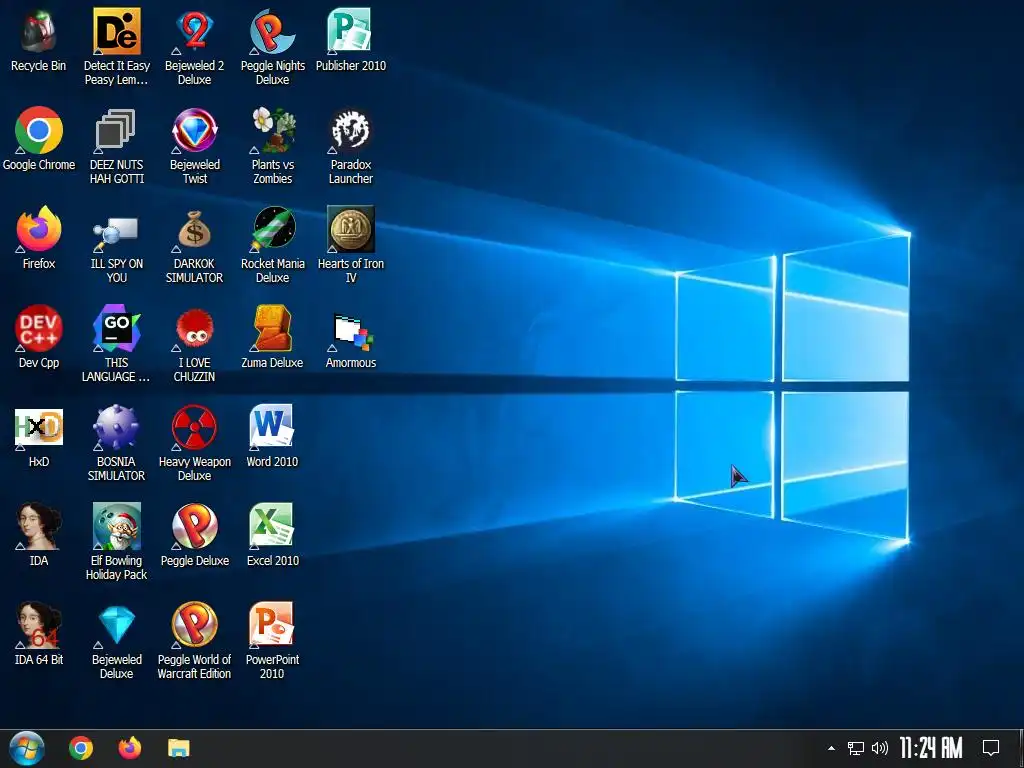Click Firefox in the taskbar
1024x768 pixels.
(x=129, y=748)
